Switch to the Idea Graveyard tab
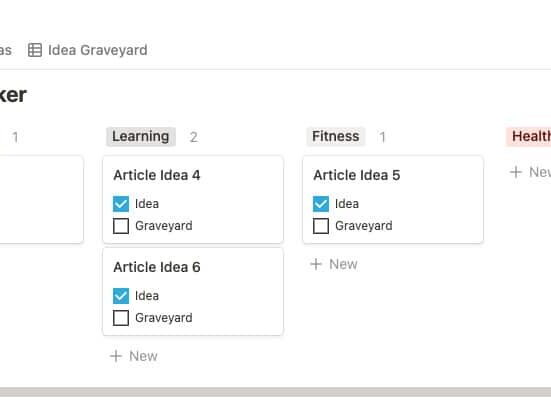Viewport: 551px width, 411px height. click(87, 50)
